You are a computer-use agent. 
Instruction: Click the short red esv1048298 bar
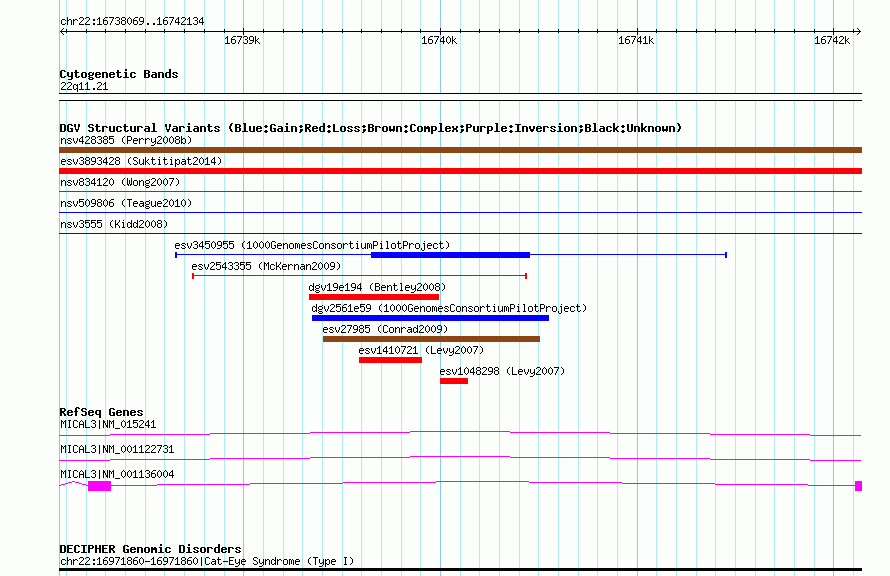coord(454,381)
